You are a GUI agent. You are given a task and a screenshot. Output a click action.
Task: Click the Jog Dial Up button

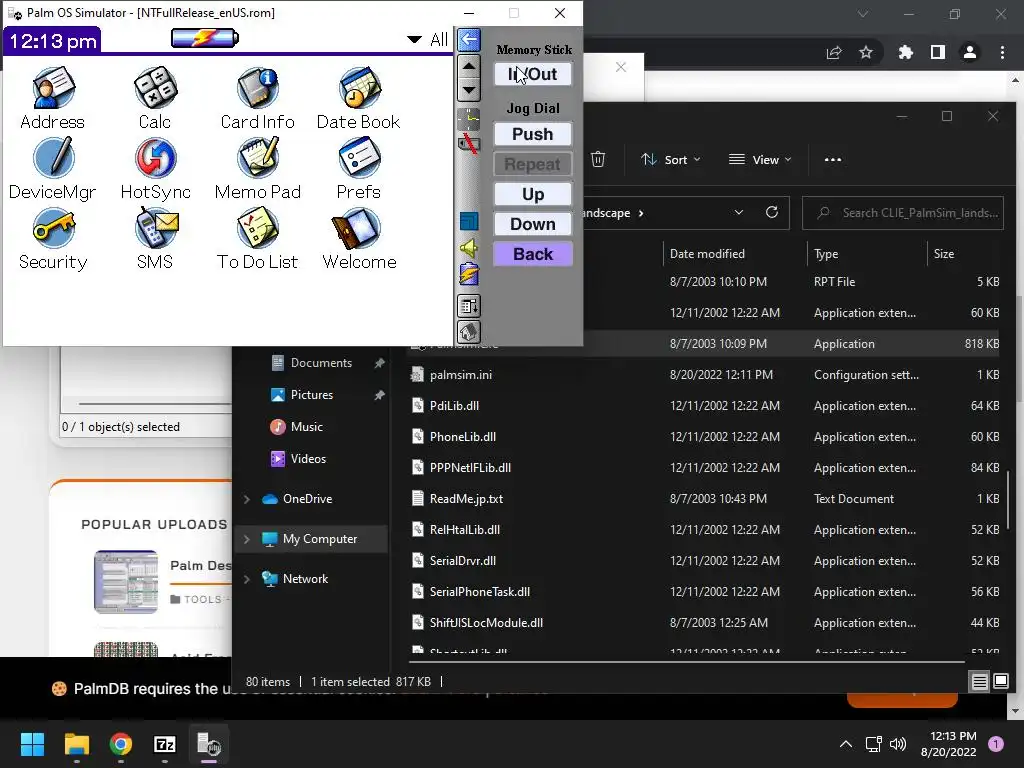click(533, 194)
